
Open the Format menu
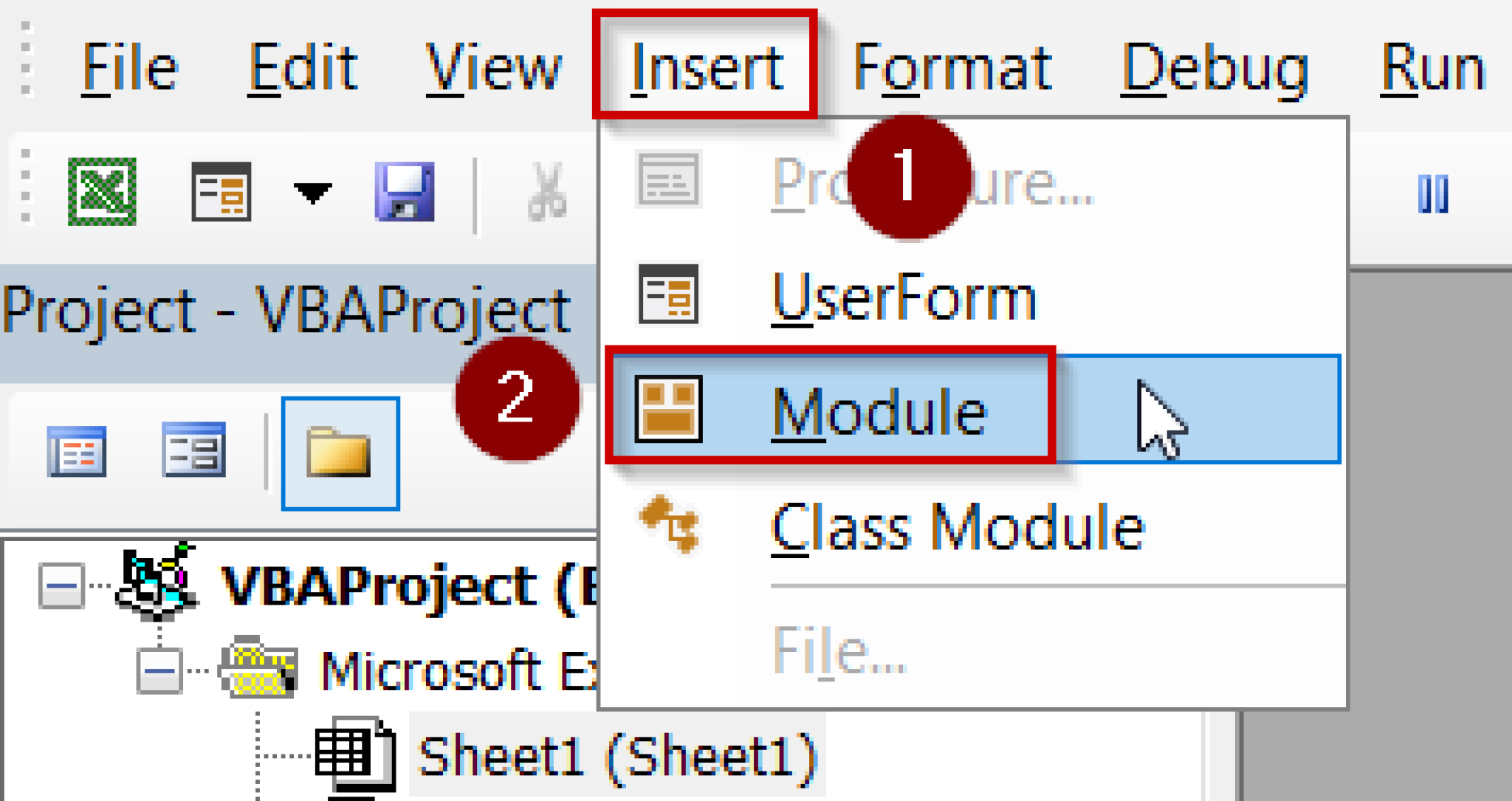point(952,68)
